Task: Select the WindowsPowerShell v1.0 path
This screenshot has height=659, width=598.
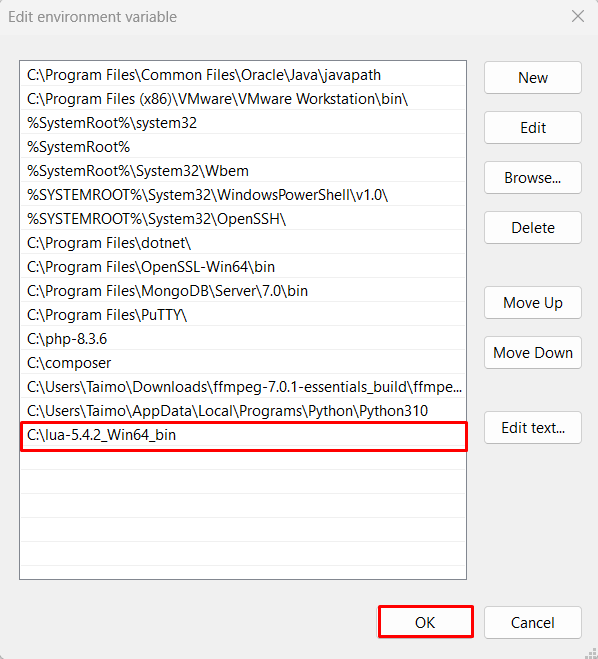Action: tap(243, 195)
